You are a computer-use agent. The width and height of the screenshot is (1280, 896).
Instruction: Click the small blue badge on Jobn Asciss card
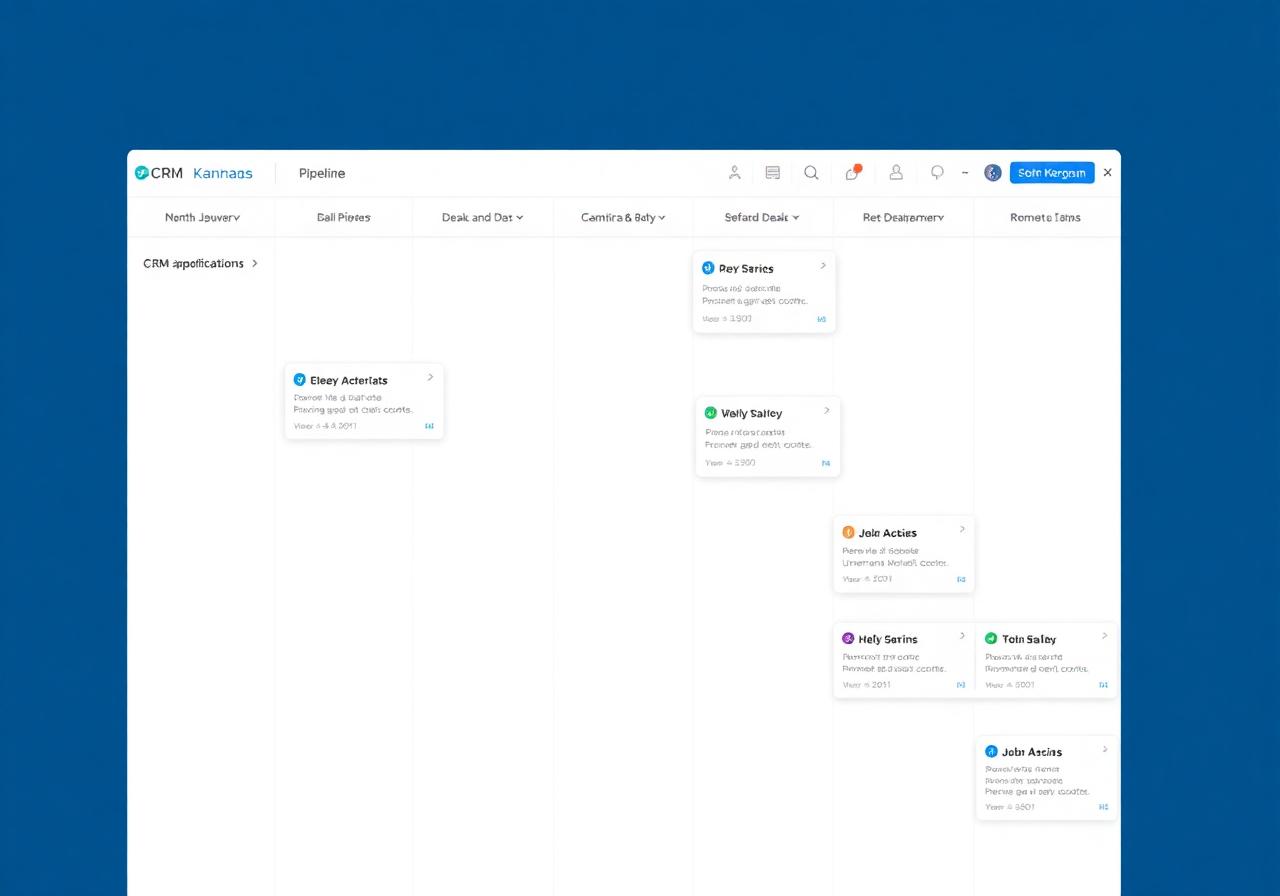[1104, 806]
